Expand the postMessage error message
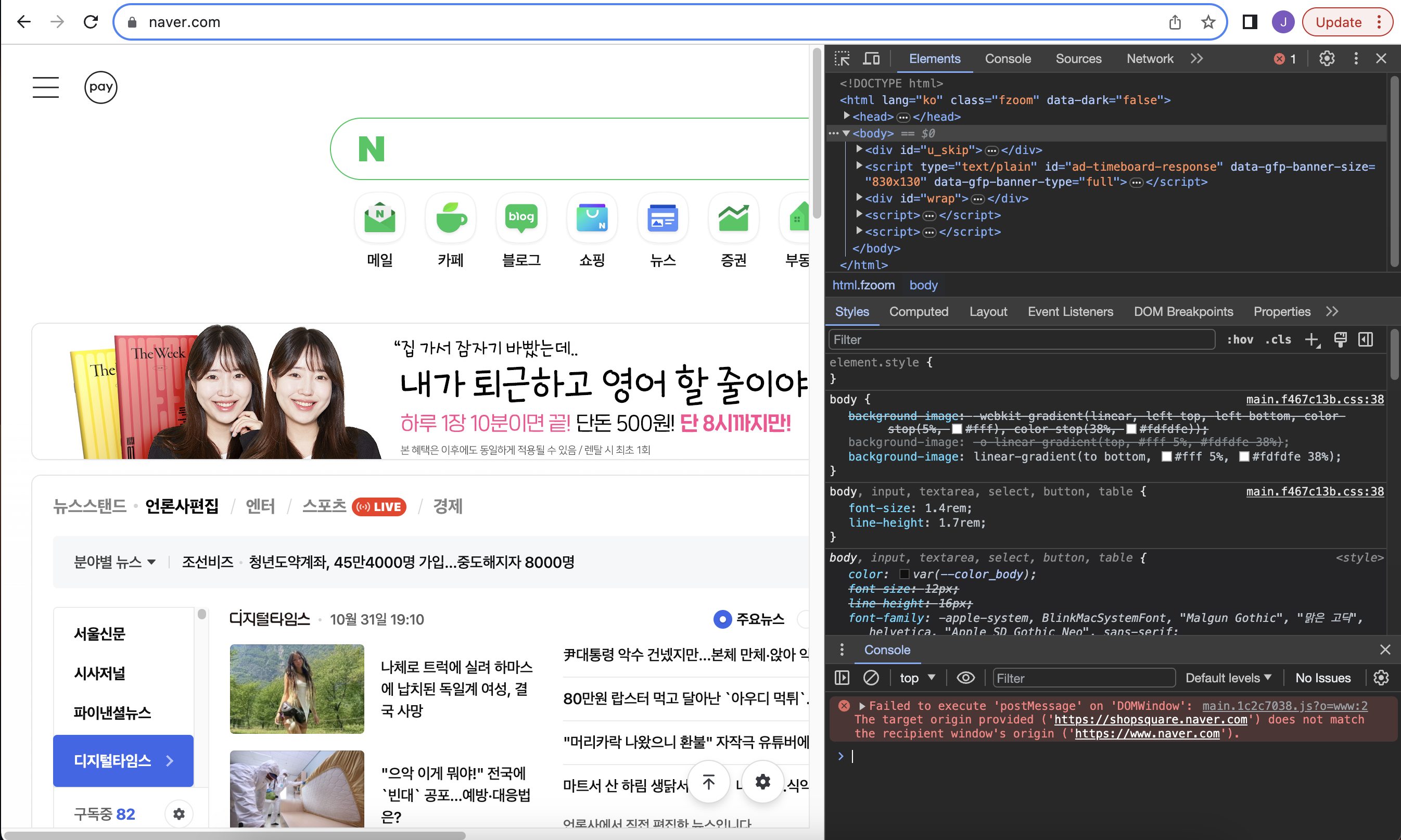 862,706
